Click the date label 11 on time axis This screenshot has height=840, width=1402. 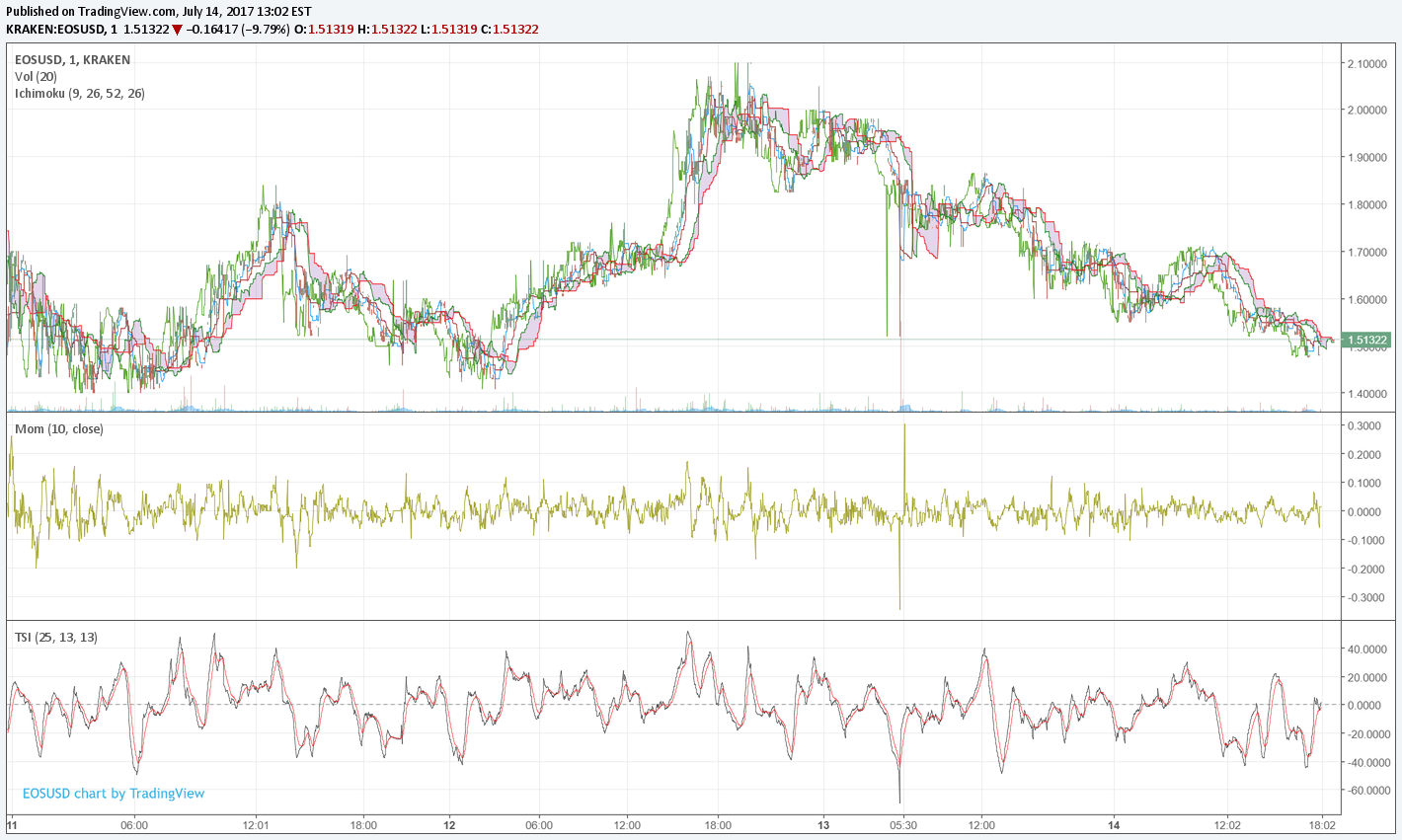tap(13, 825)
